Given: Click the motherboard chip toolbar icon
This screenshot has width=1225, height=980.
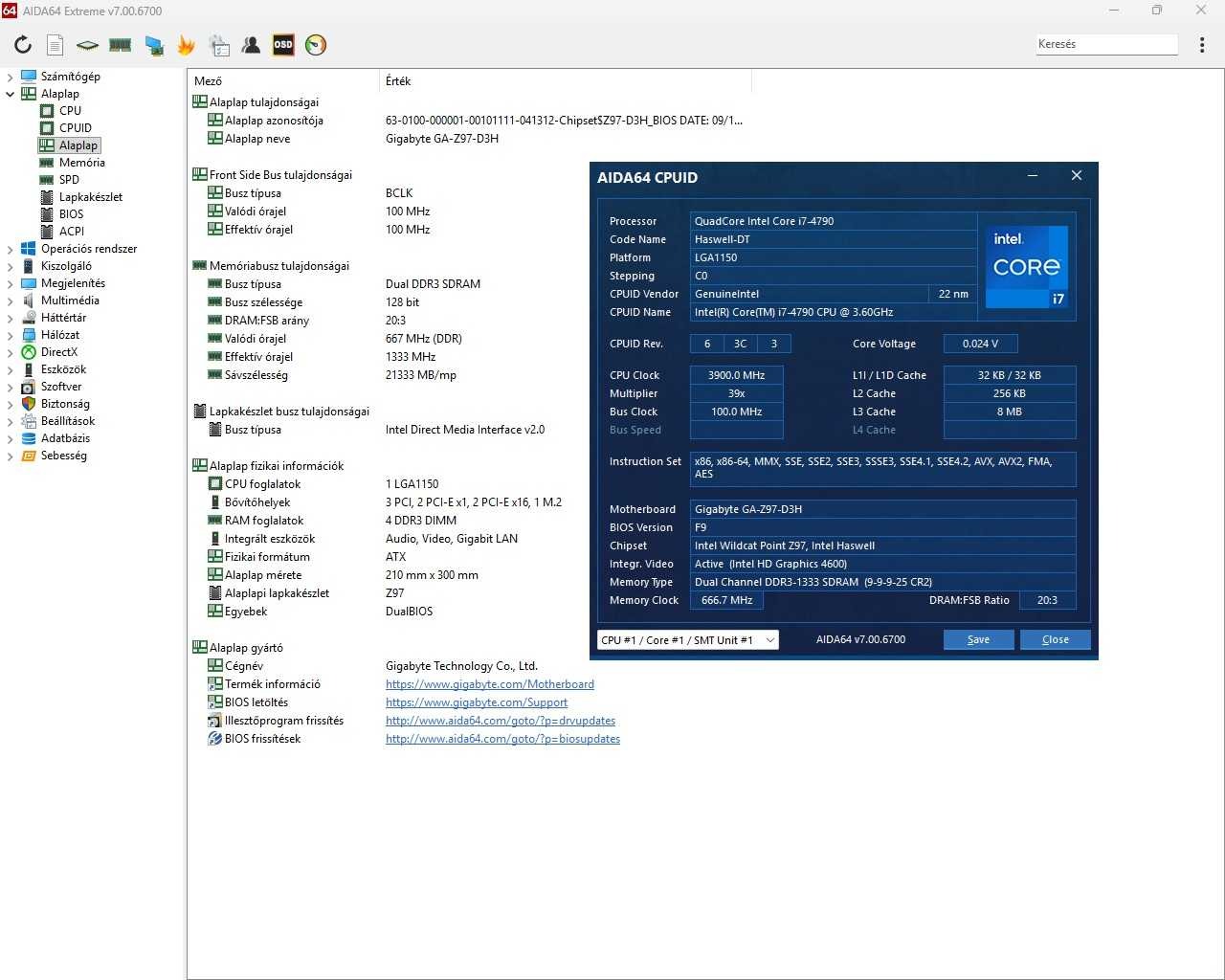Looking at the screenshot, I should coord(87,45).
